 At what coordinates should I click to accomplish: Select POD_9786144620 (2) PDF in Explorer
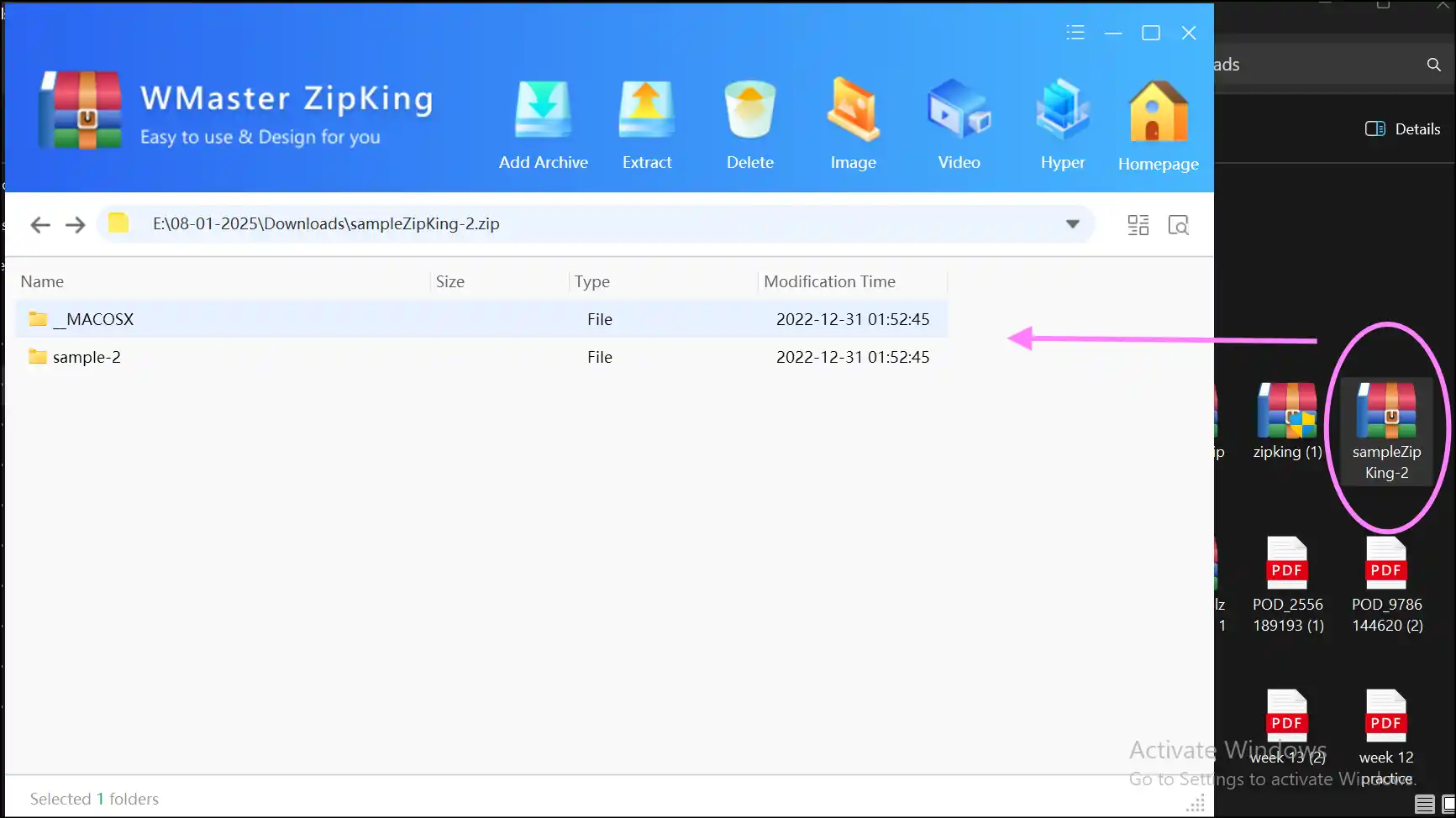[1387, 585]
